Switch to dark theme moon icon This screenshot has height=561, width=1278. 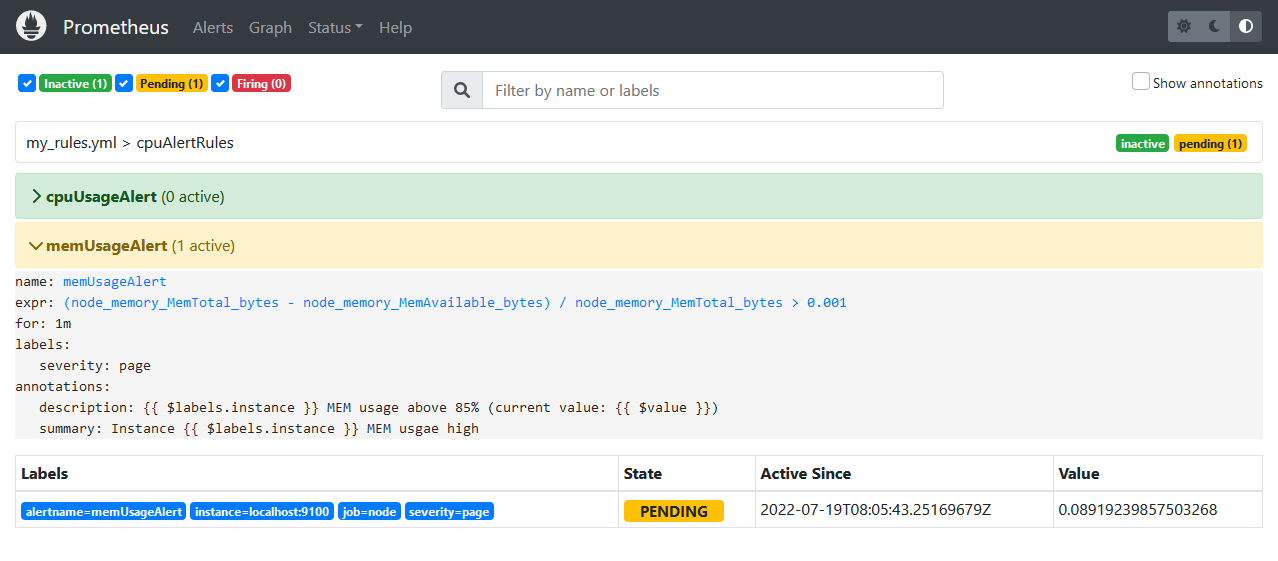[1215, 27]
